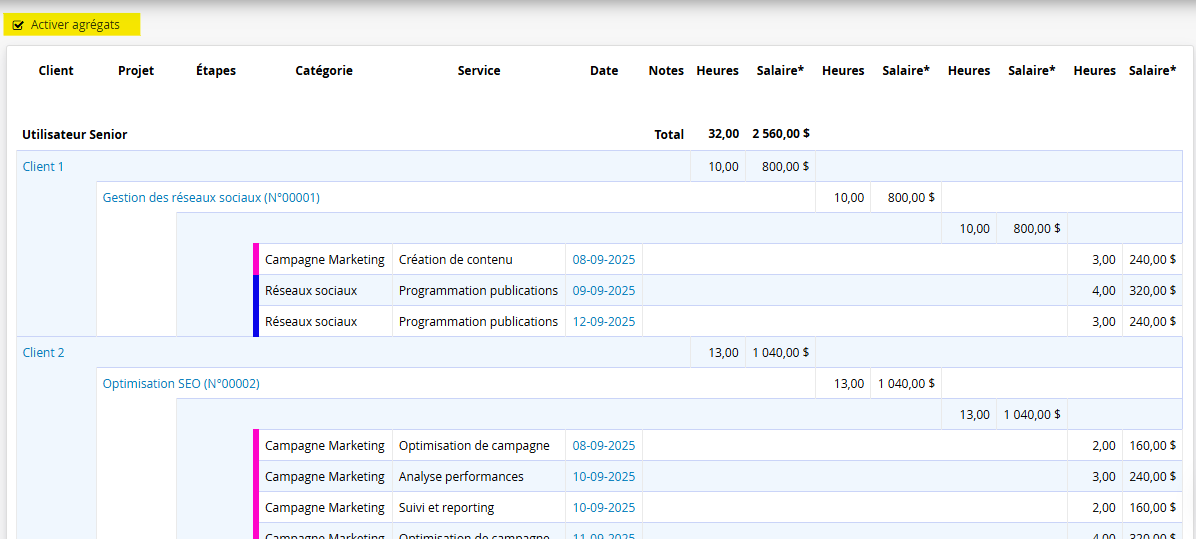Screen dimensions: 1196x539
Task: Click the 09-09-2025 date link
Action: click(603, 291)
